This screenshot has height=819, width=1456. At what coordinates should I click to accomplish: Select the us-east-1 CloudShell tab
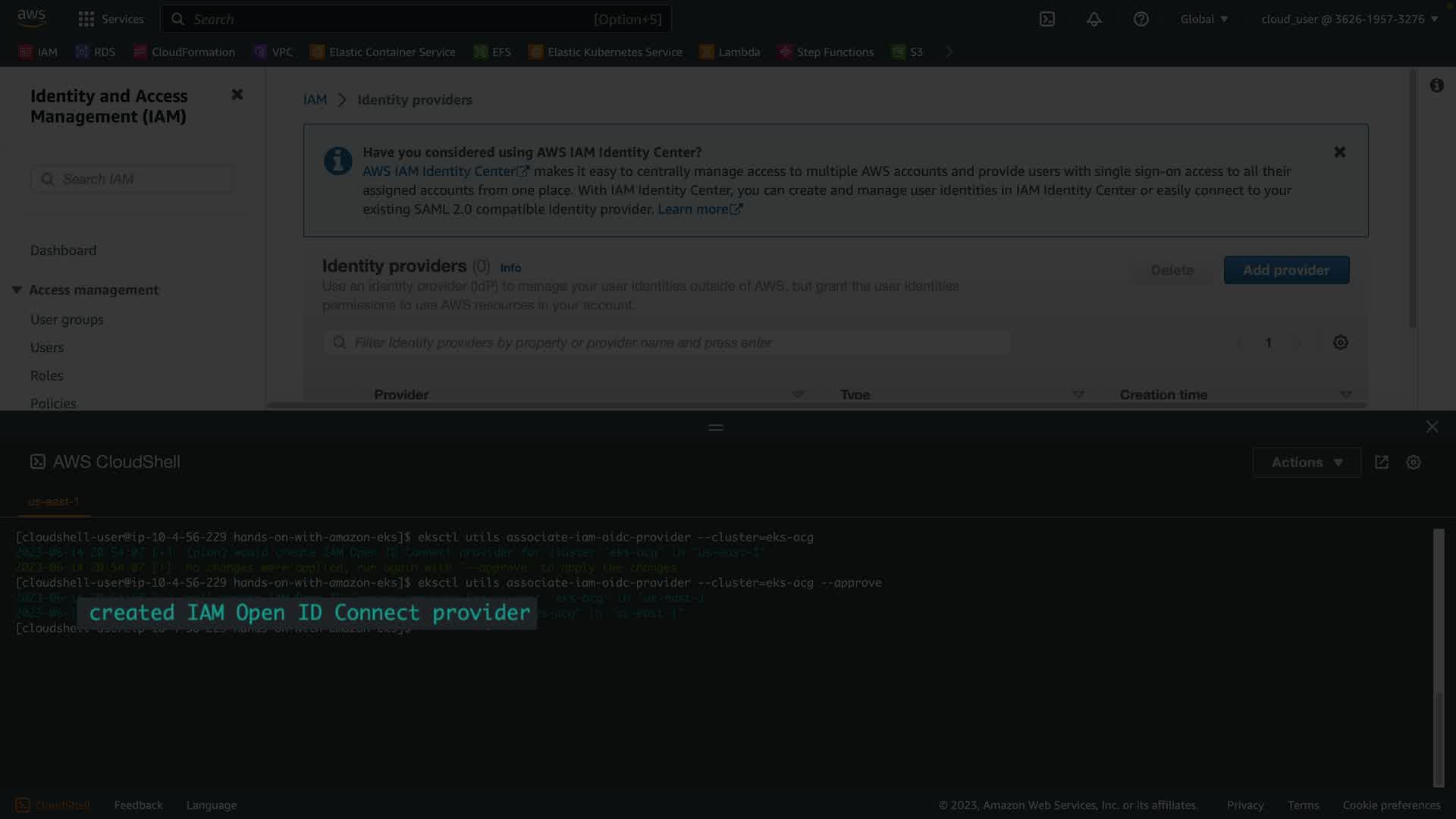pyautogui.click(x=53, y=501)
